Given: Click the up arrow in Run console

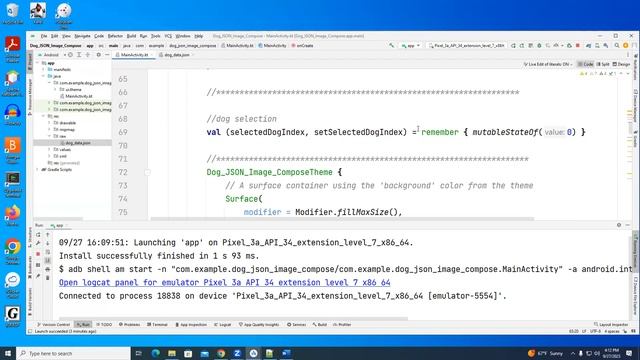Looking at the screenshot, I should (x=48, y=235).
